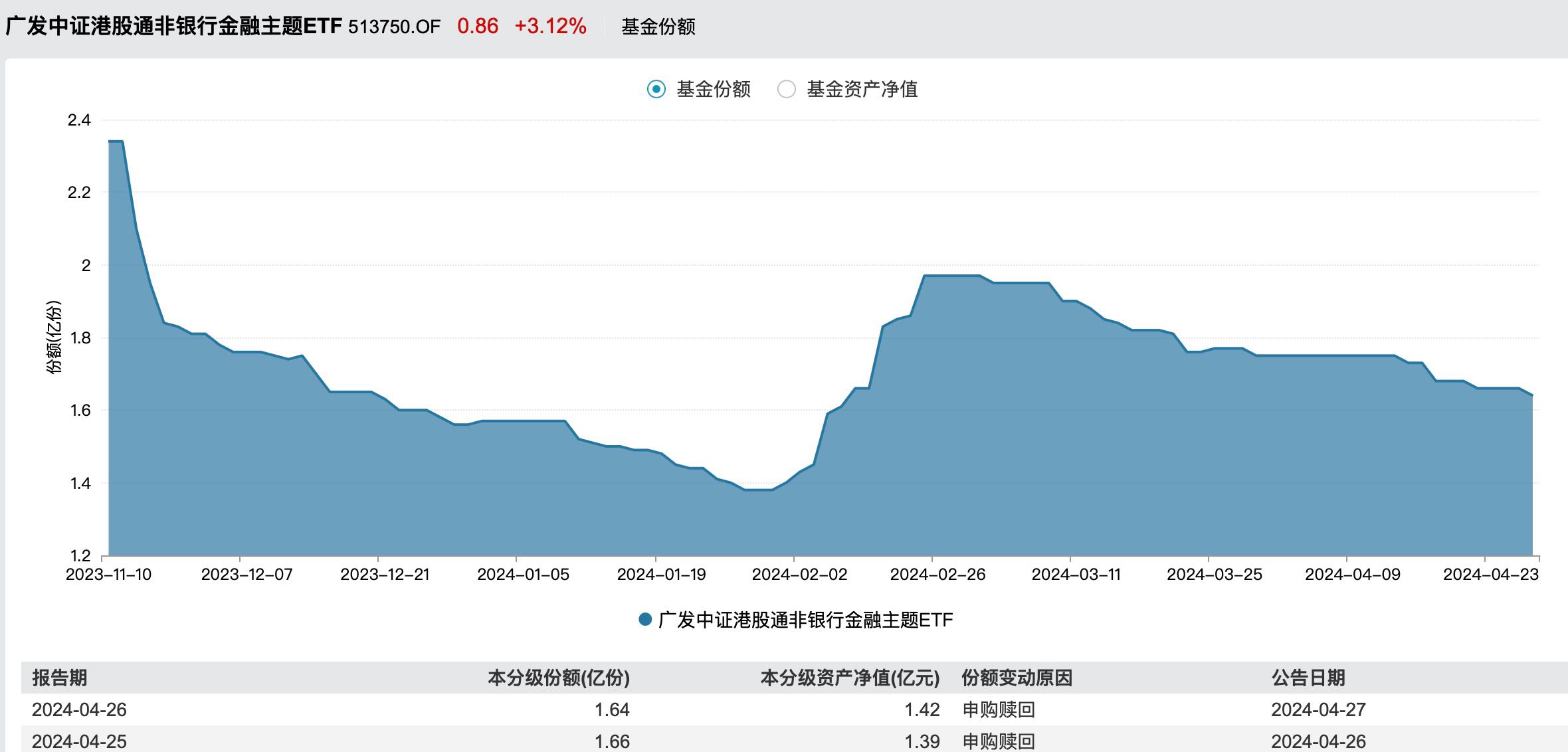Viewport: 1568px width, 752px height.
Task: Click the chart legend label 广发中证港股通非银行金融主题ETF
Action: 805,620
